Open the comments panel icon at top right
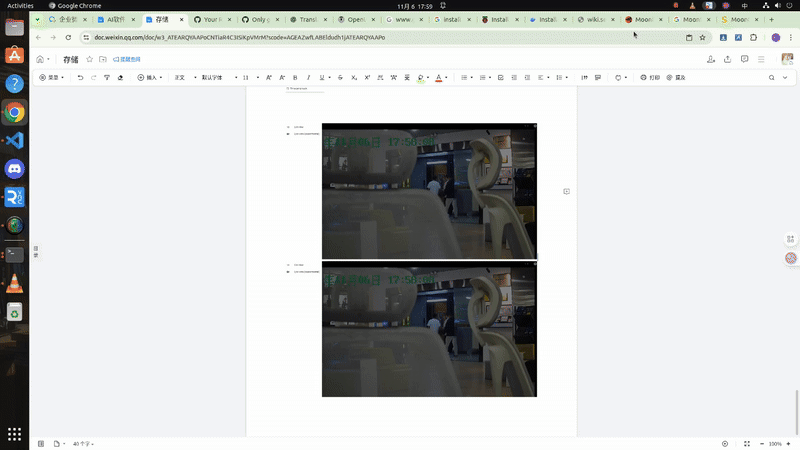The height and width of the screenshot is (450, 800). click(x=744, y=59)
